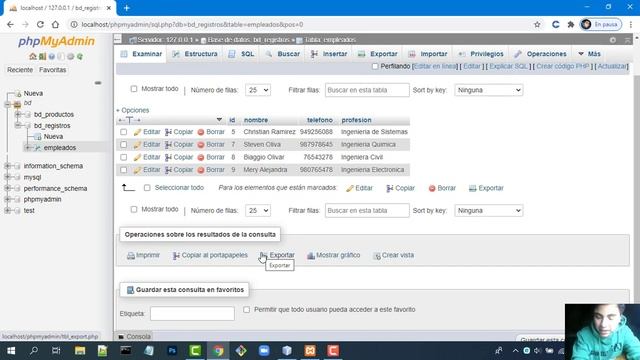Click the page settings gear icon top right
The height and width of the screenshot is (360, 640).
613,40
